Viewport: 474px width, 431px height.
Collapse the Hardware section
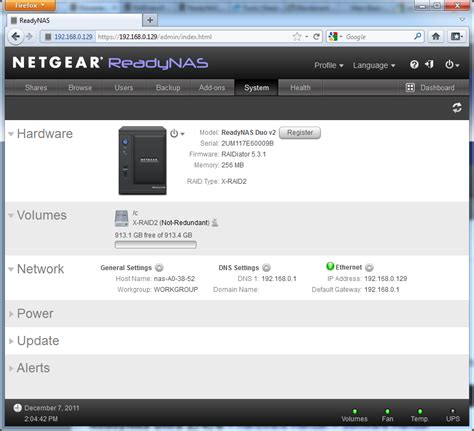pos(11,134)
